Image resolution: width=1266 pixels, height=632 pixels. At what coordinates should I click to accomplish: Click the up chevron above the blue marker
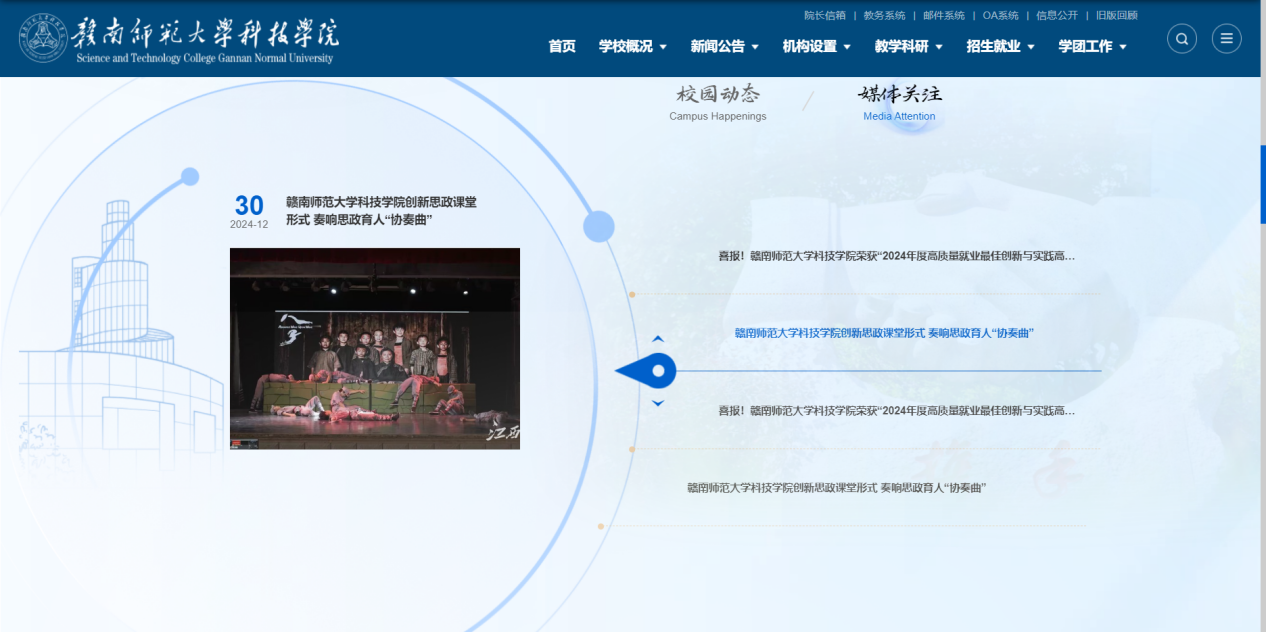(x=658, y=339)
